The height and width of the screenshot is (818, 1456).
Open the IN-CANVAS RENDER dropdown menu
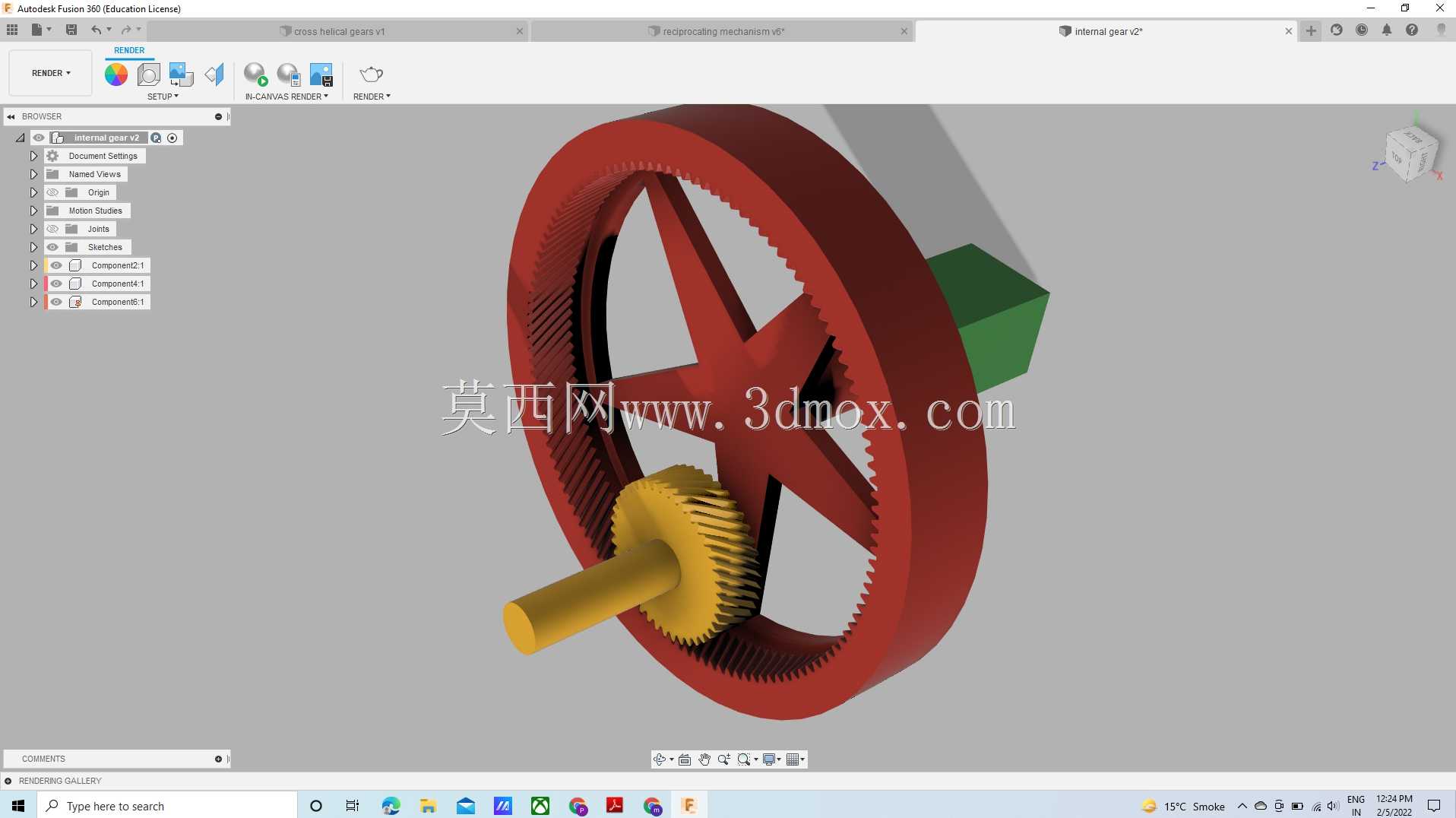[x=286, y=97]
